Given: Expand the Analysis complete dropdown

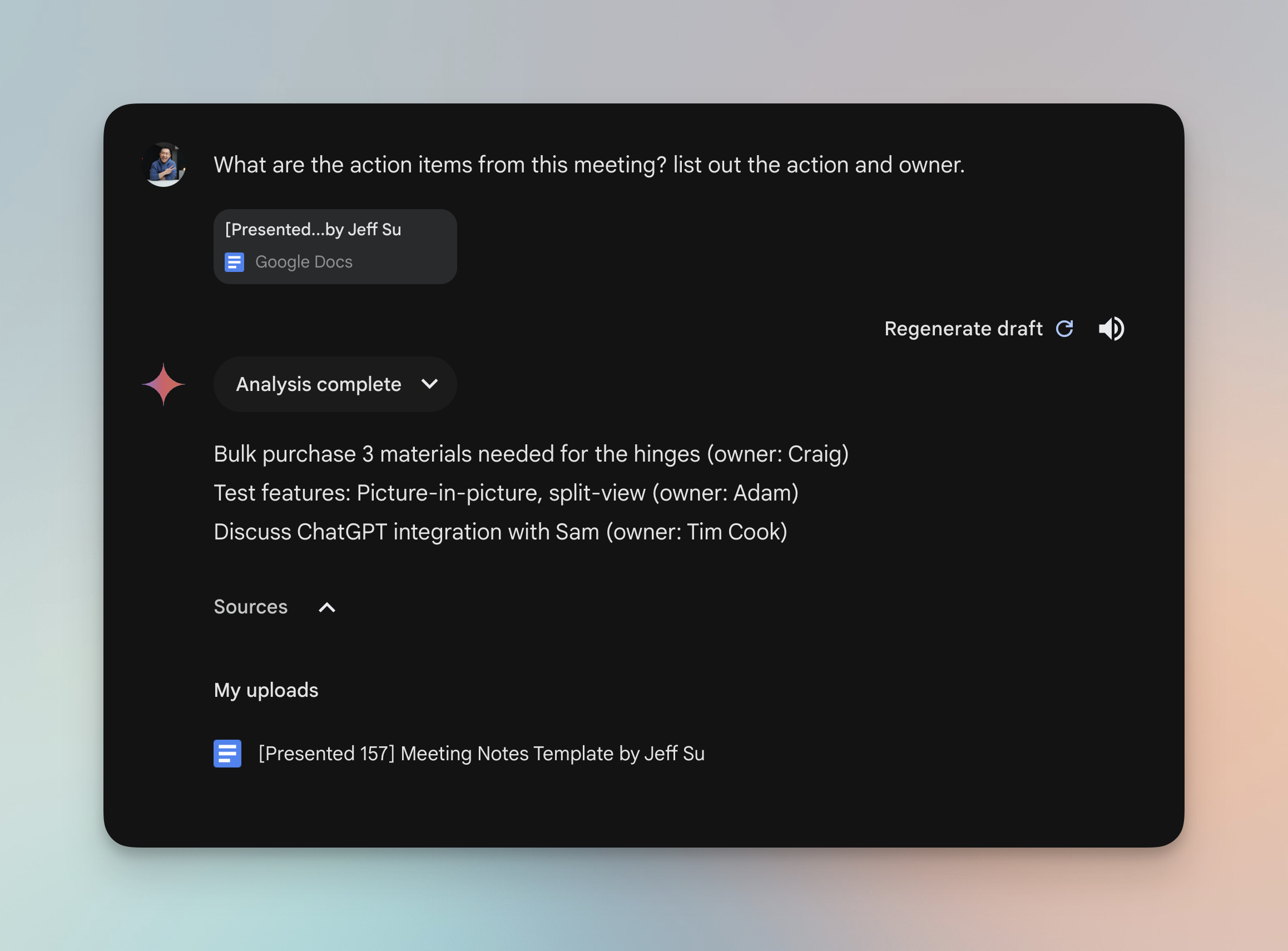Looking at the screenshot, I should tap(335, 384).
